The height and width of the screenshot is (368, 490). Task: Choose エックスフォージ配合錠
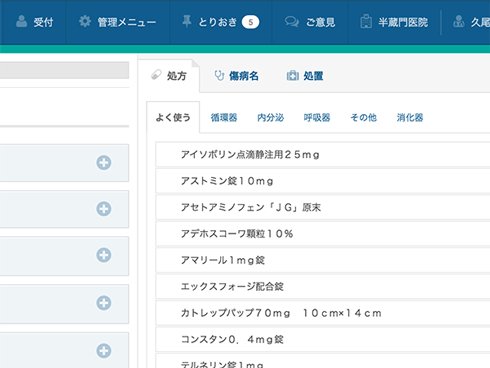click(323, 286)
